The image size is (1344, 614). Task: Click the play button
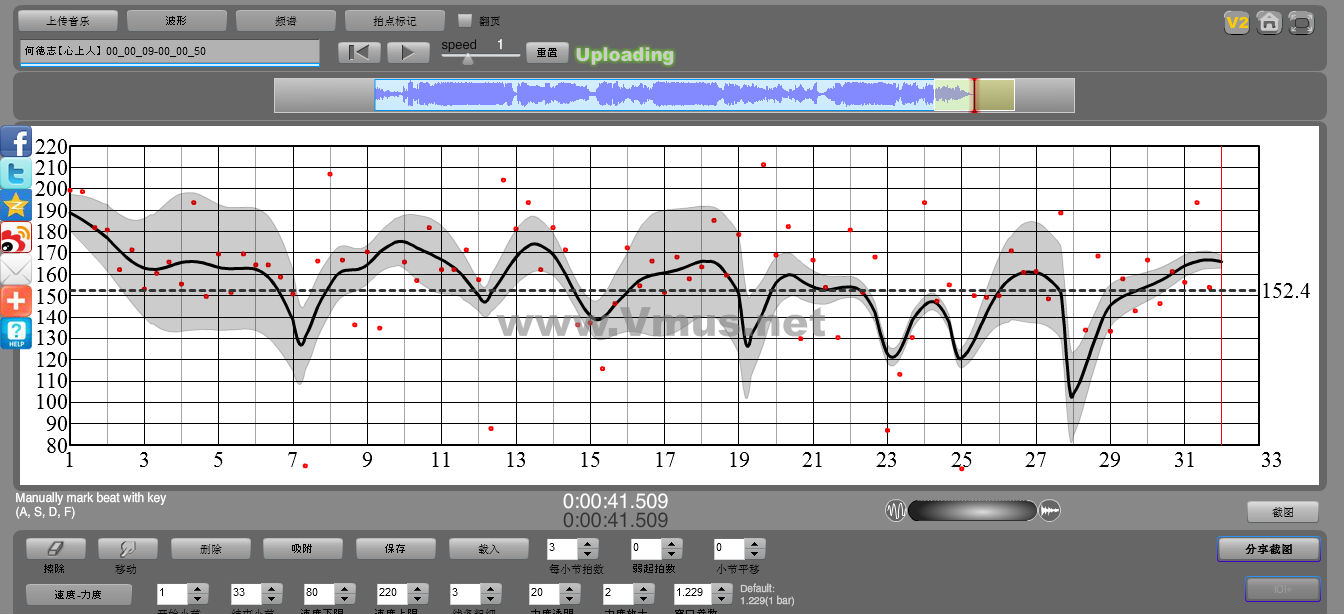pos(407,52)
